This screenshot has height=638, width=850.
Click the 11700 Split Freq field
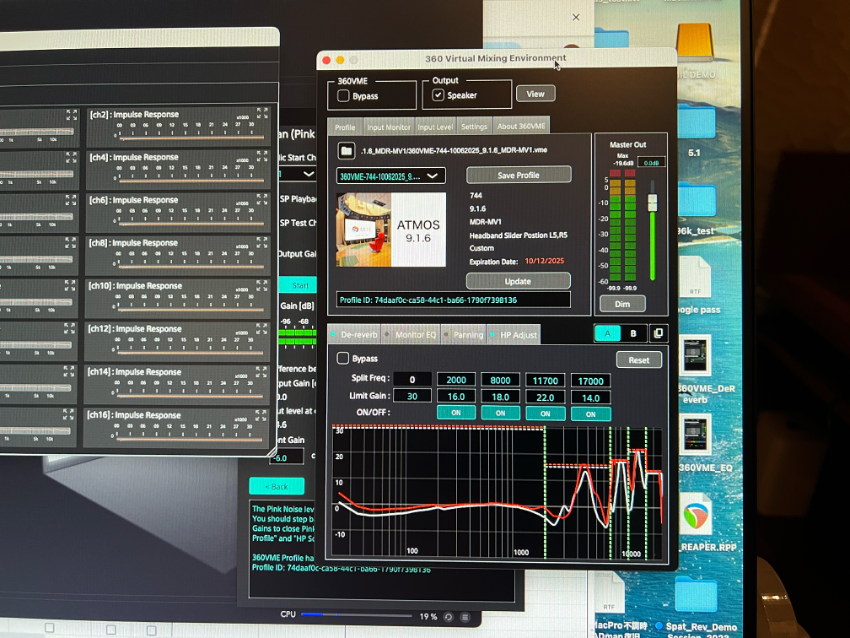tap(545, 380)
